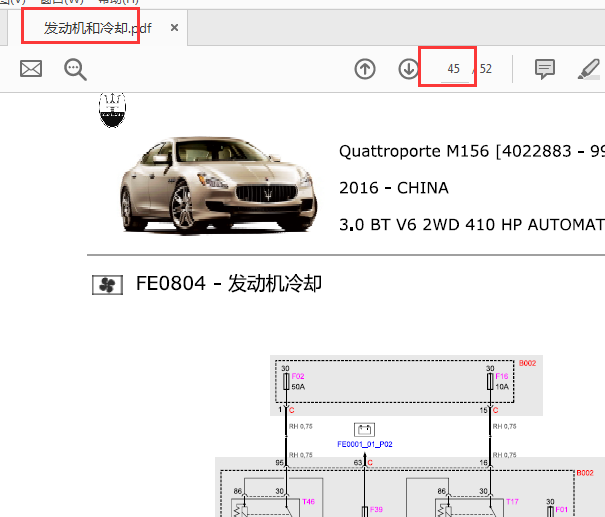Image resolution: width=605 pixels, height=517 pixels.
Task: Open the find text magnifier tool
Action: coord(75,69)
